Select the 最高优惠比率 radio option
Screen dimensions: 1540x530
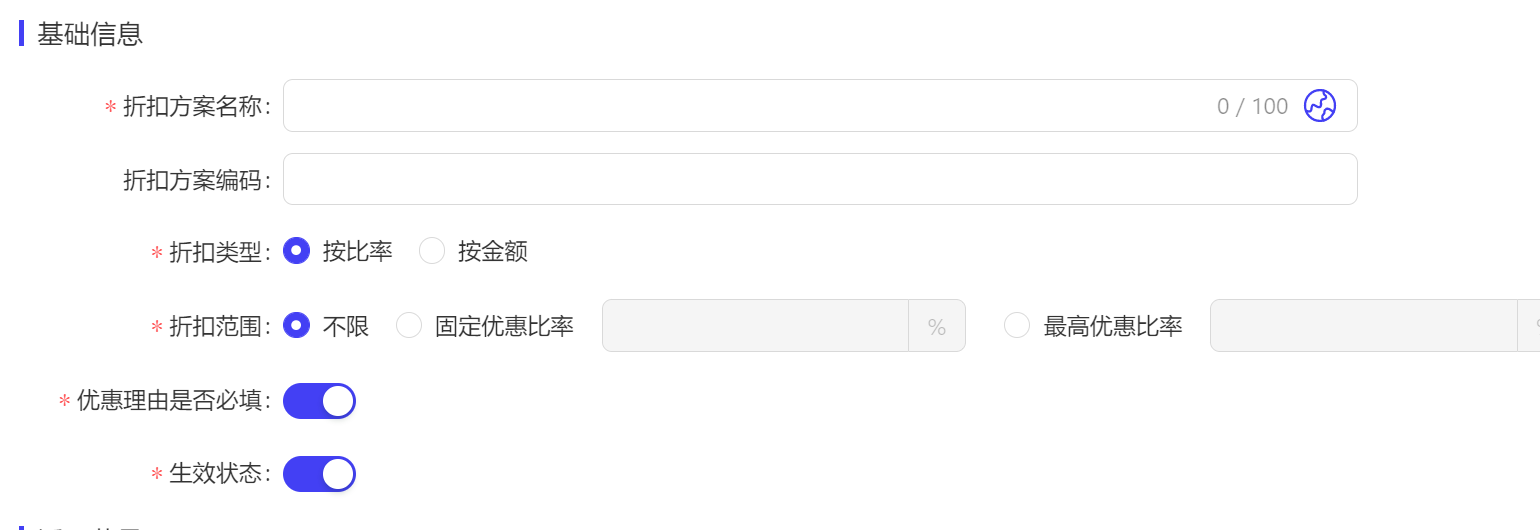tap(1017, 326)
